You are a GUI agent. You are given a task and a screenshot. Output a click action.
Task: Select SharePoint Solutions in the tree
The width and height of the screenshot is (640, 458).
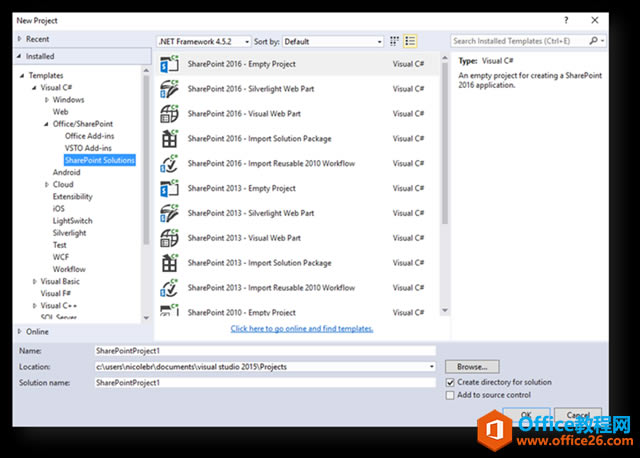pyautogui.click(x=100, y=160)
